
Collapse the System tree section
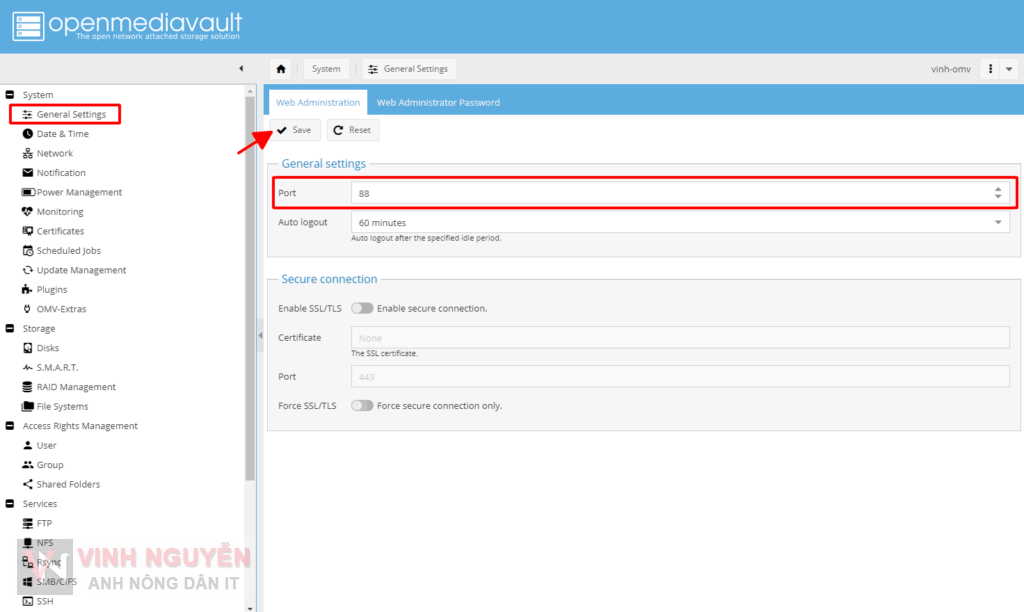[x=9, y=94]
